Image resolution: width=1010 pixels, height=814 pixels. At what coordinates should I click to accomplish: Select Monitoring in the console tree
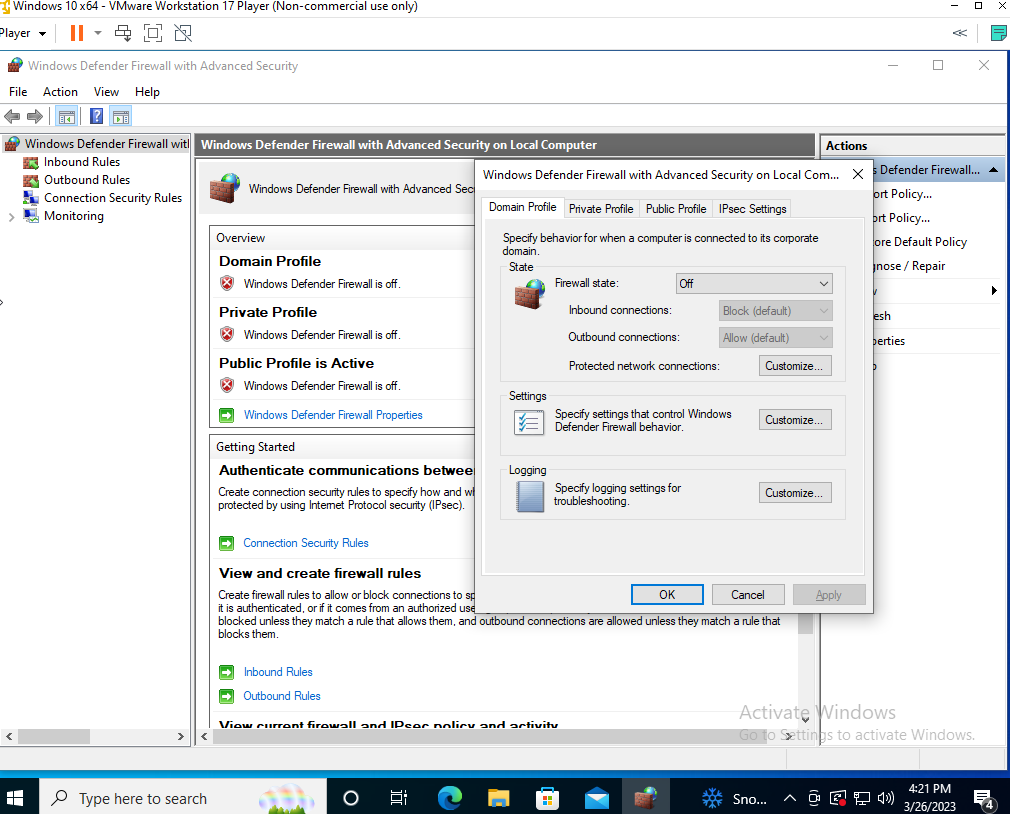[73, 216]
